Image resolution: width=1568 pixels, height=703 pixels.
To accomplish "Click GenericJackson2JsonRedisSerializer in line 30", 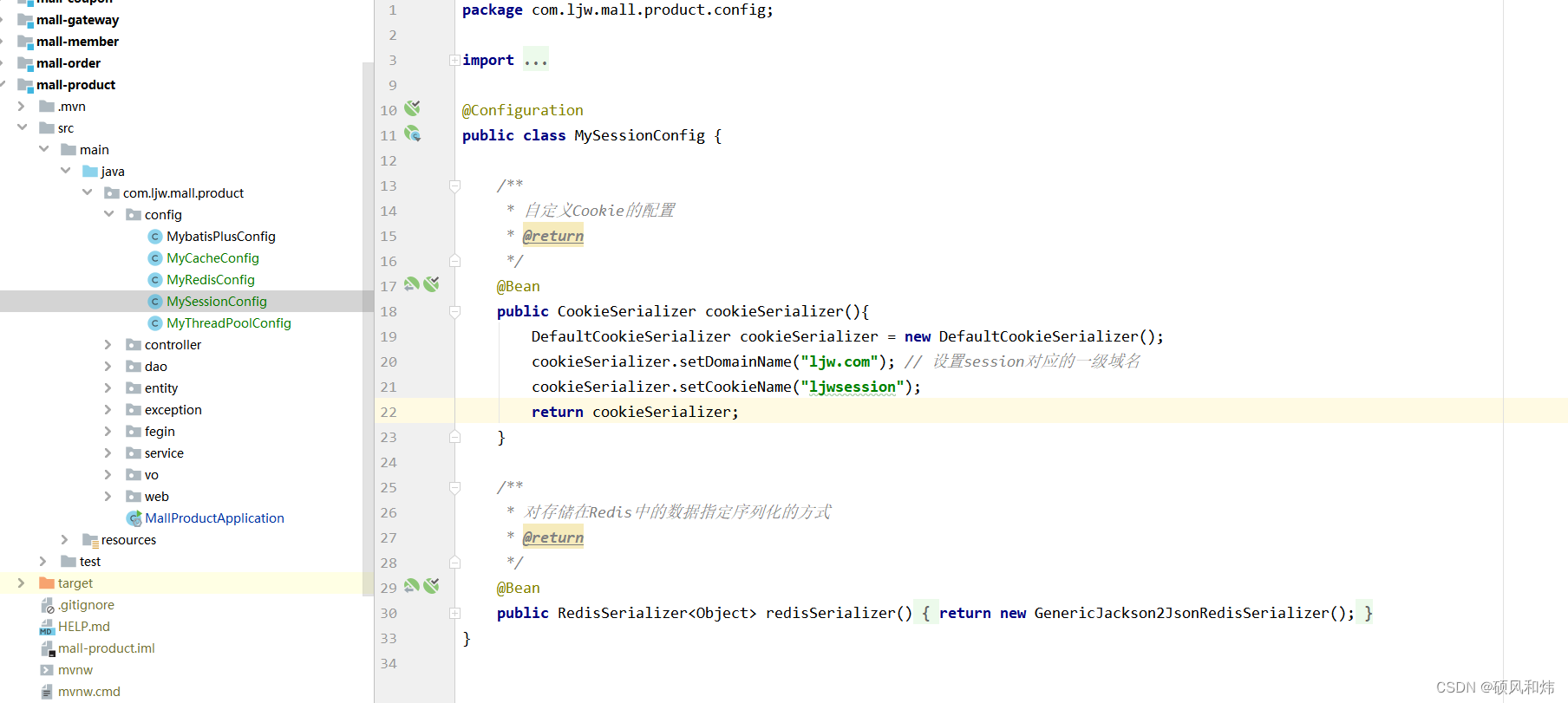I will click(1181, 613).
